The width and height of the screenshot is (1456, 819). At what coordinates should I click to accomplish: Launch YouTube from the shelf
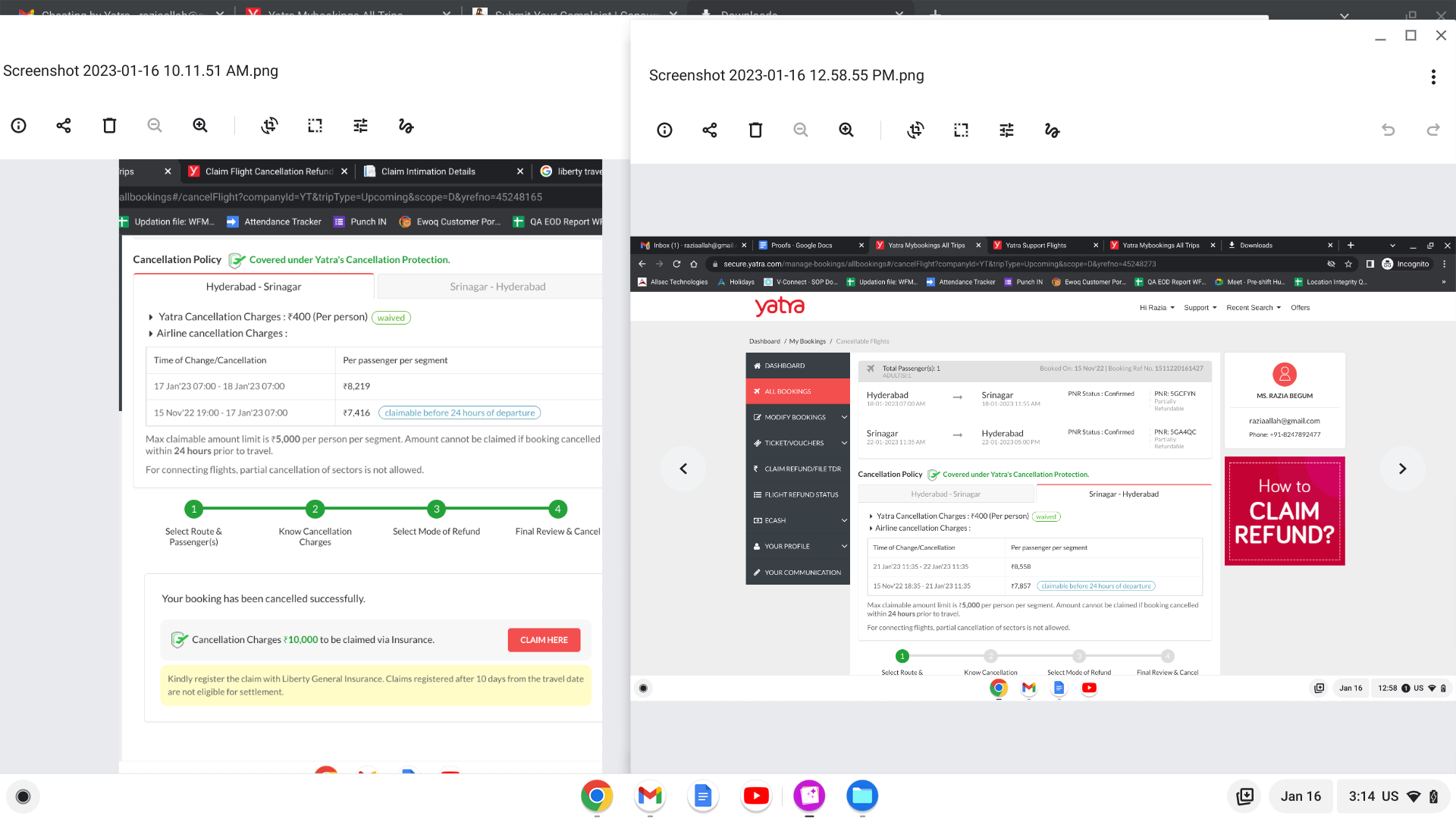(756, 795)
